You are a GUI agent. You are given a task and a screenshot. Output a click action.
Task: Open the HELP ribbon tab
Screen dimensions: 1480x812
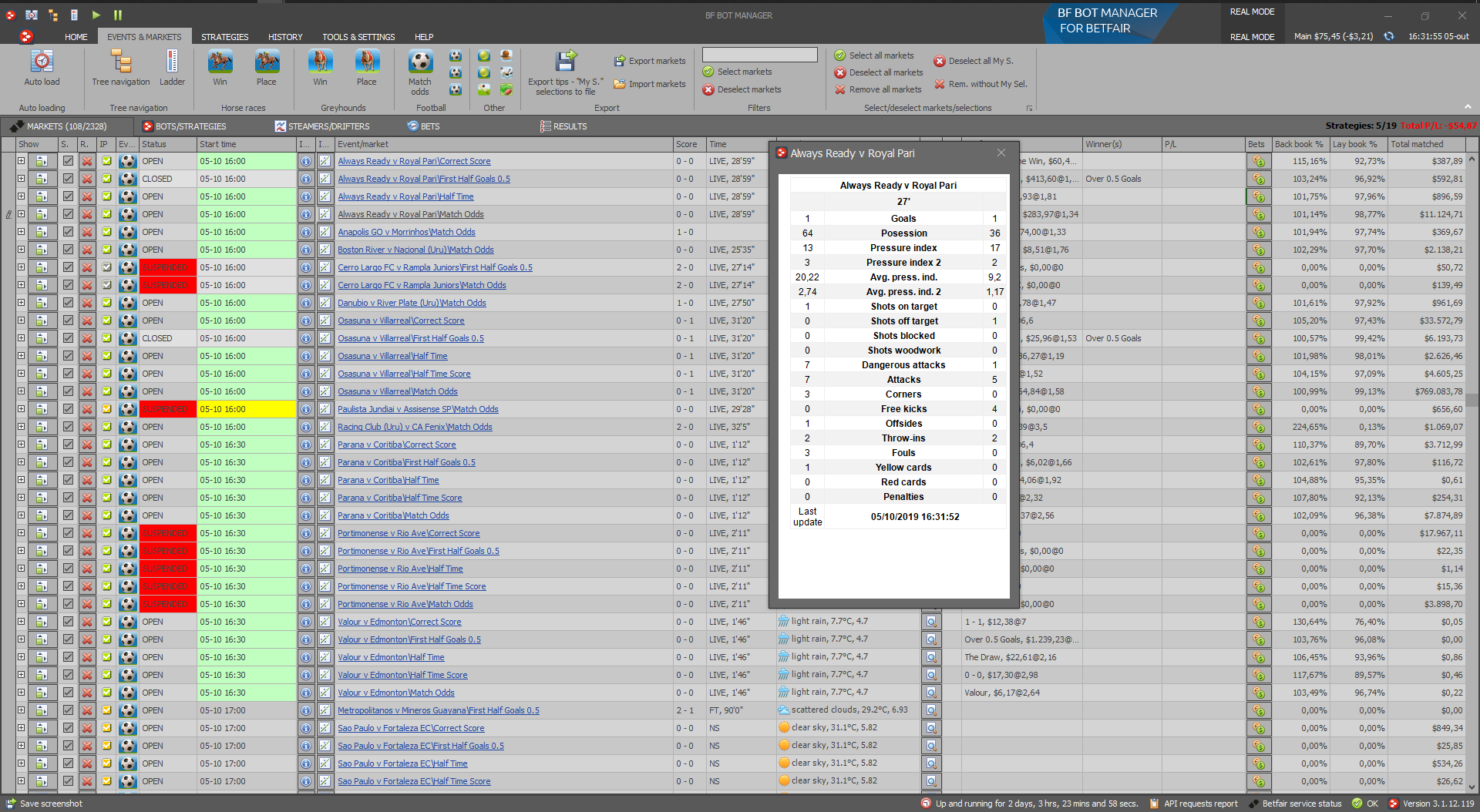424,37
